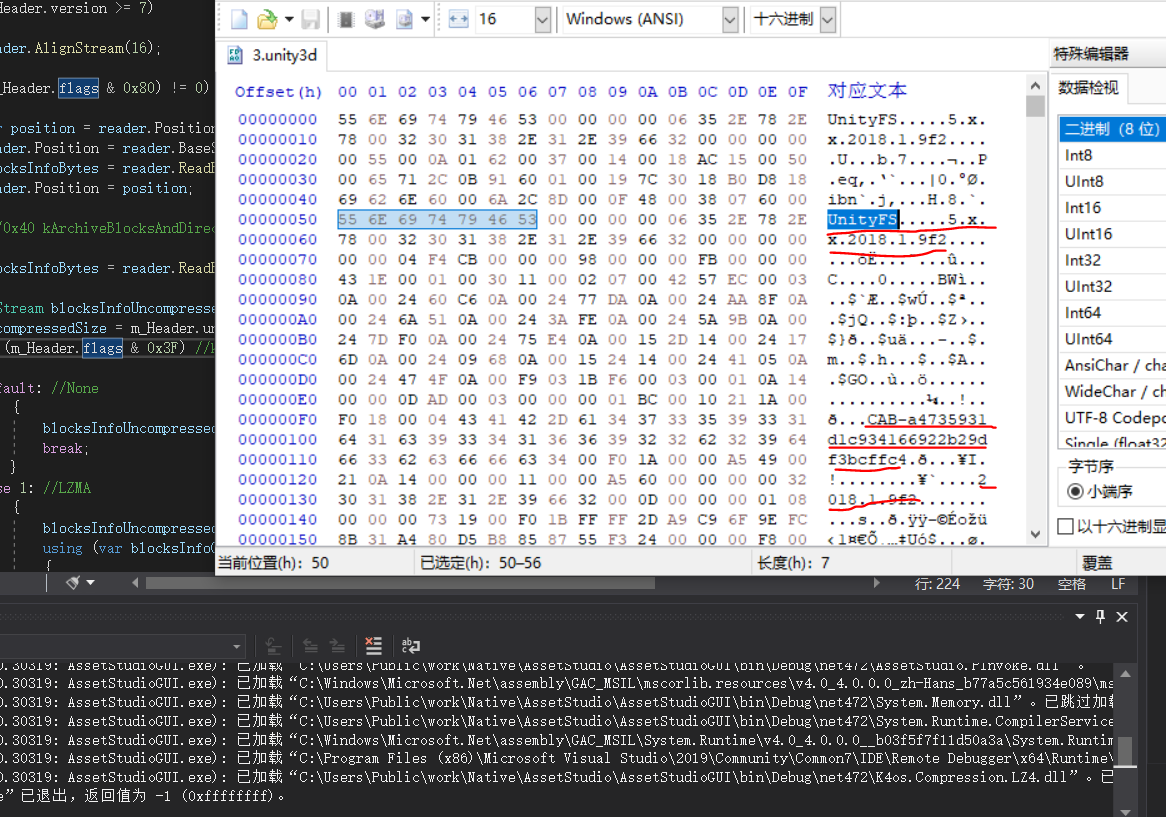The image size is (1166, 817).
Task: Open the RAM/memory chip icon
Action: [x=346, y=19]
